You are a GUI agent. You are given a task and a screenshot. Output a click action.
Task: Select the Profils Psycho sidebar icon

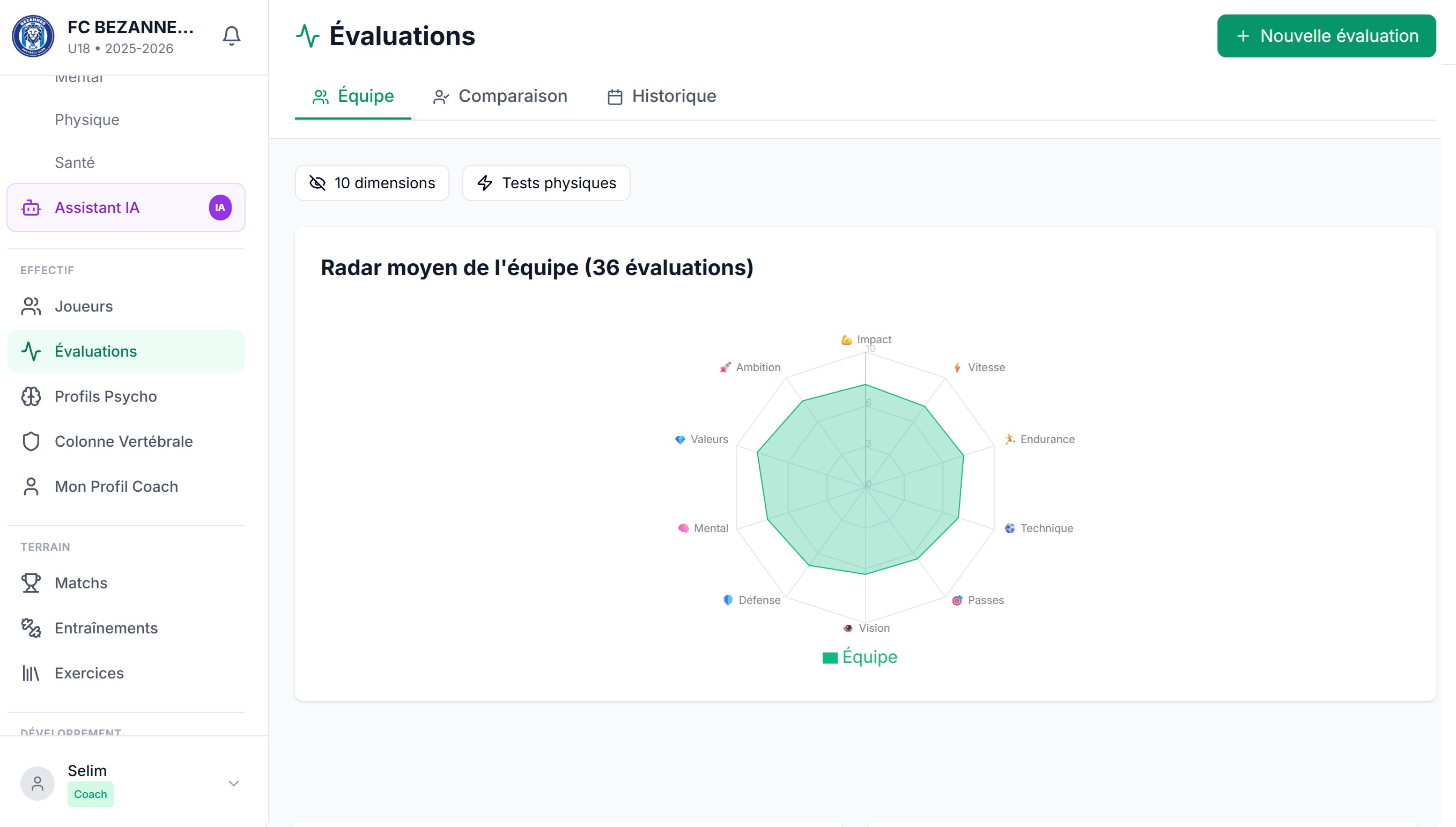point(31,396)
